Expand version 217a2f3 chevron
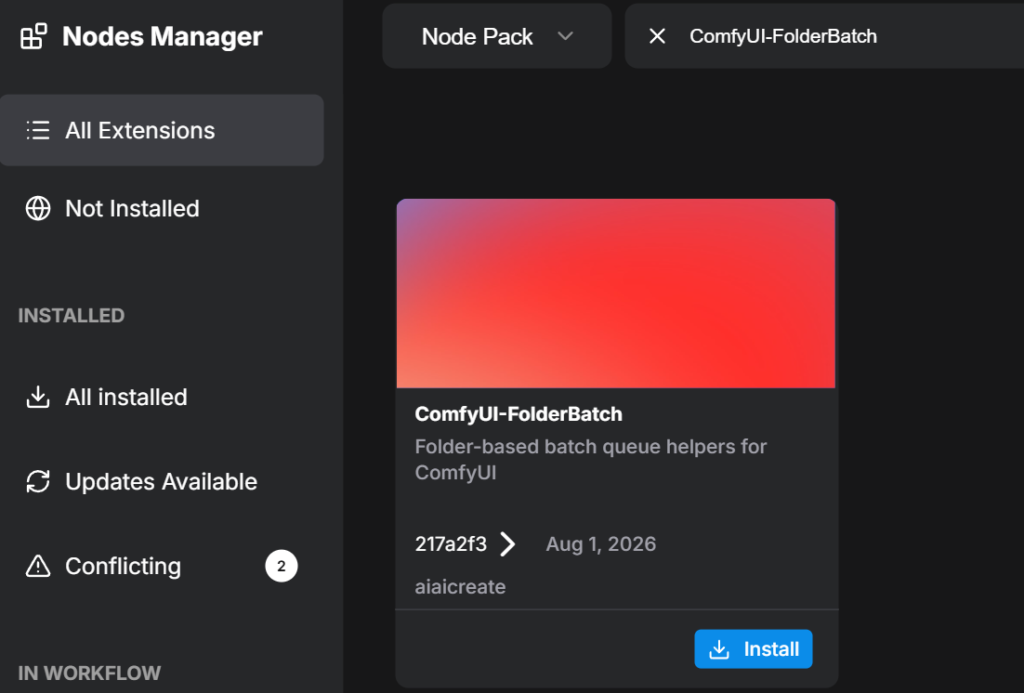Screen dimensions: 1024x693 pyautogui.click(x=507, y=543)
